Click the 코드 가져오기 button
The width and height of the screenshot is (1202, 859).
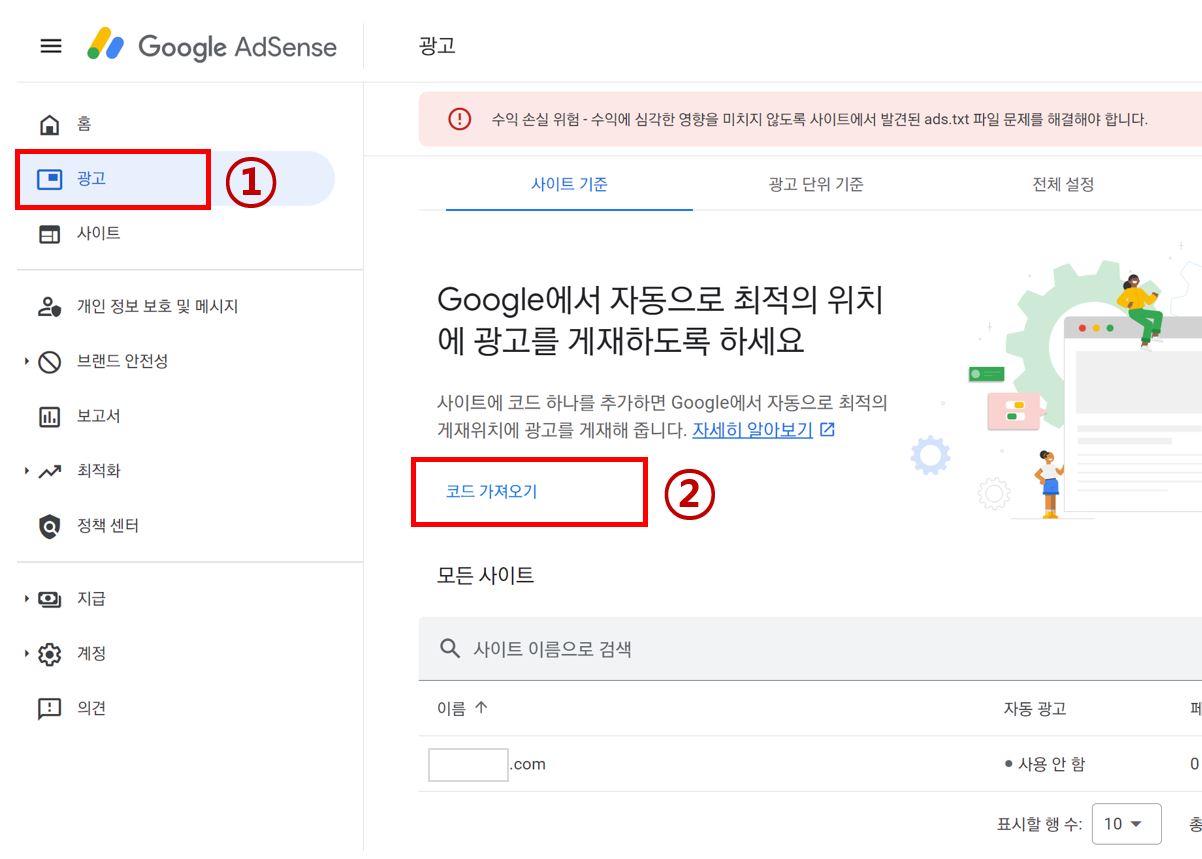point(489,492)
